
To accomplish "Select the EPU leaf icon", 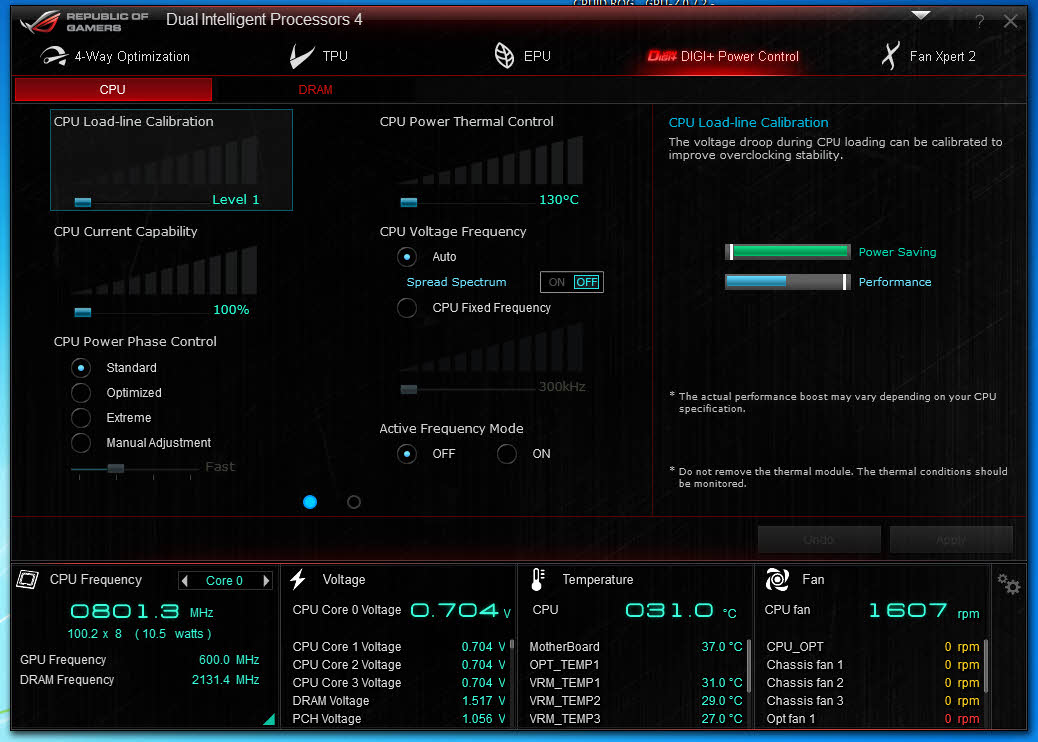I will 505,56.
